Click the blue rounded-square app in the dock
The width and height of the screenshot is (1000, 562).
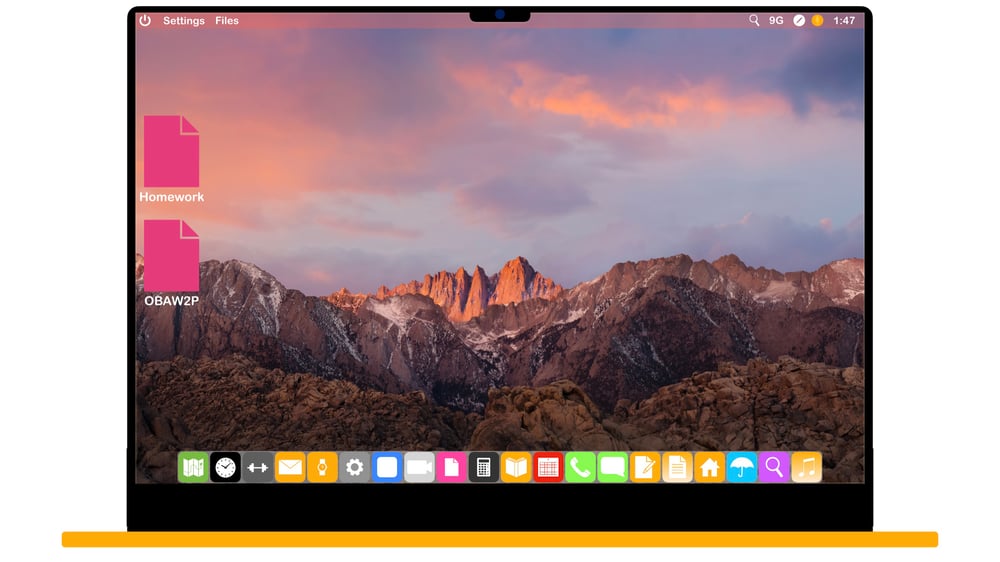(x=387, y=468)
